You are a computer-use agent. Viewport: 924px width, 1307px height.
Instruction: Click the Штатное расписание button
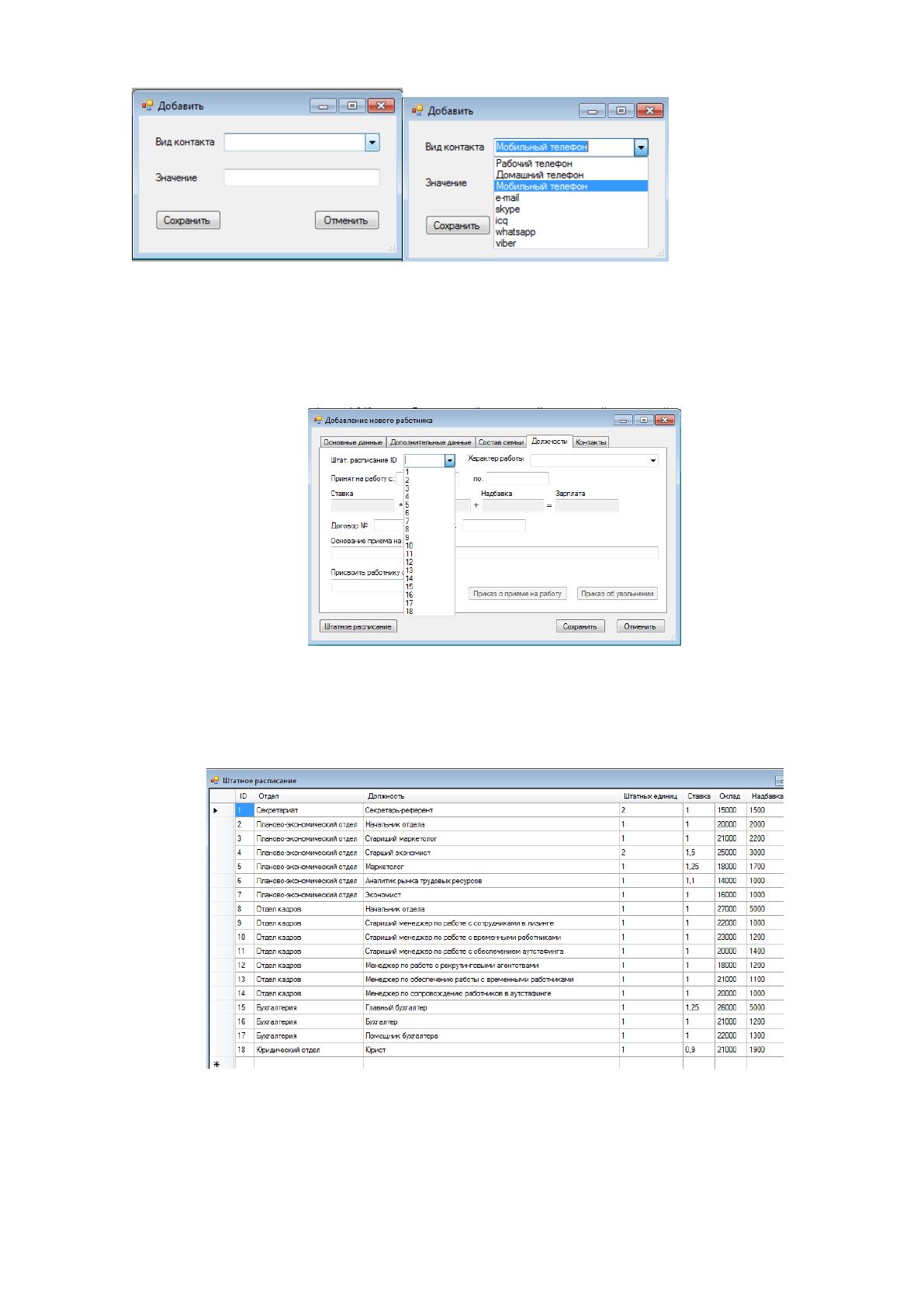click(358, 626)
